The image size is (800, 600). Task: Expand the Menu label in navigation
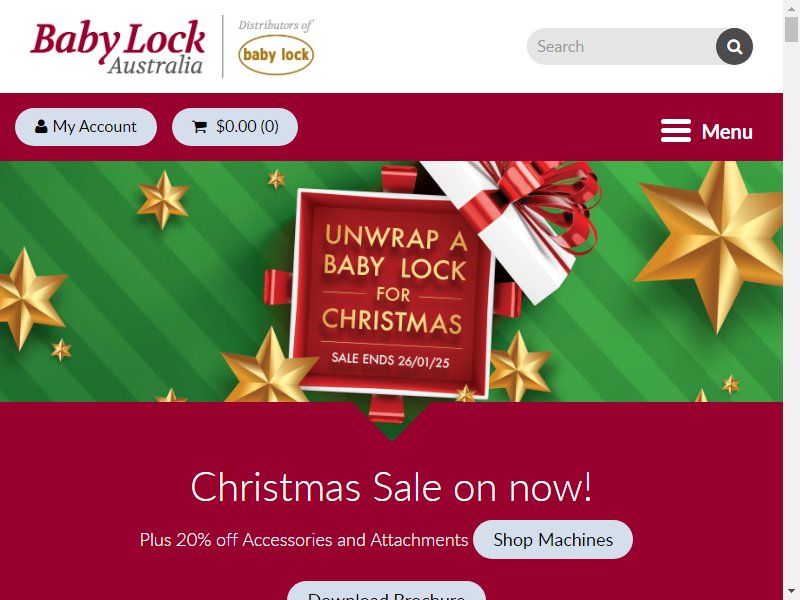pyautogui.click(x=727, y=132)
